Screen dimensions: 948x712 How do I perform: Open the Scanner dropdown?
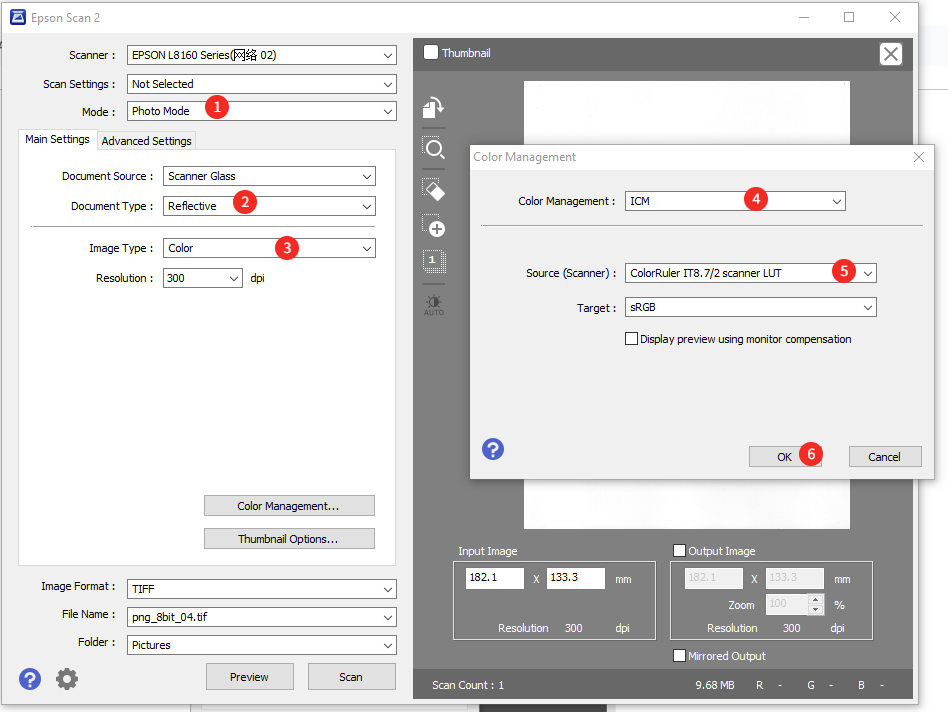pyautogui.click(x=262, y=55)
